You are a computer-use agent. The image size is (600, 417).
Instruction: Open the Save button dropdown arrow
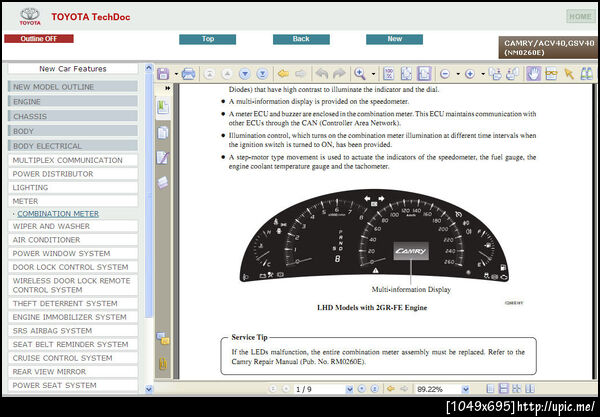(176, 74)
